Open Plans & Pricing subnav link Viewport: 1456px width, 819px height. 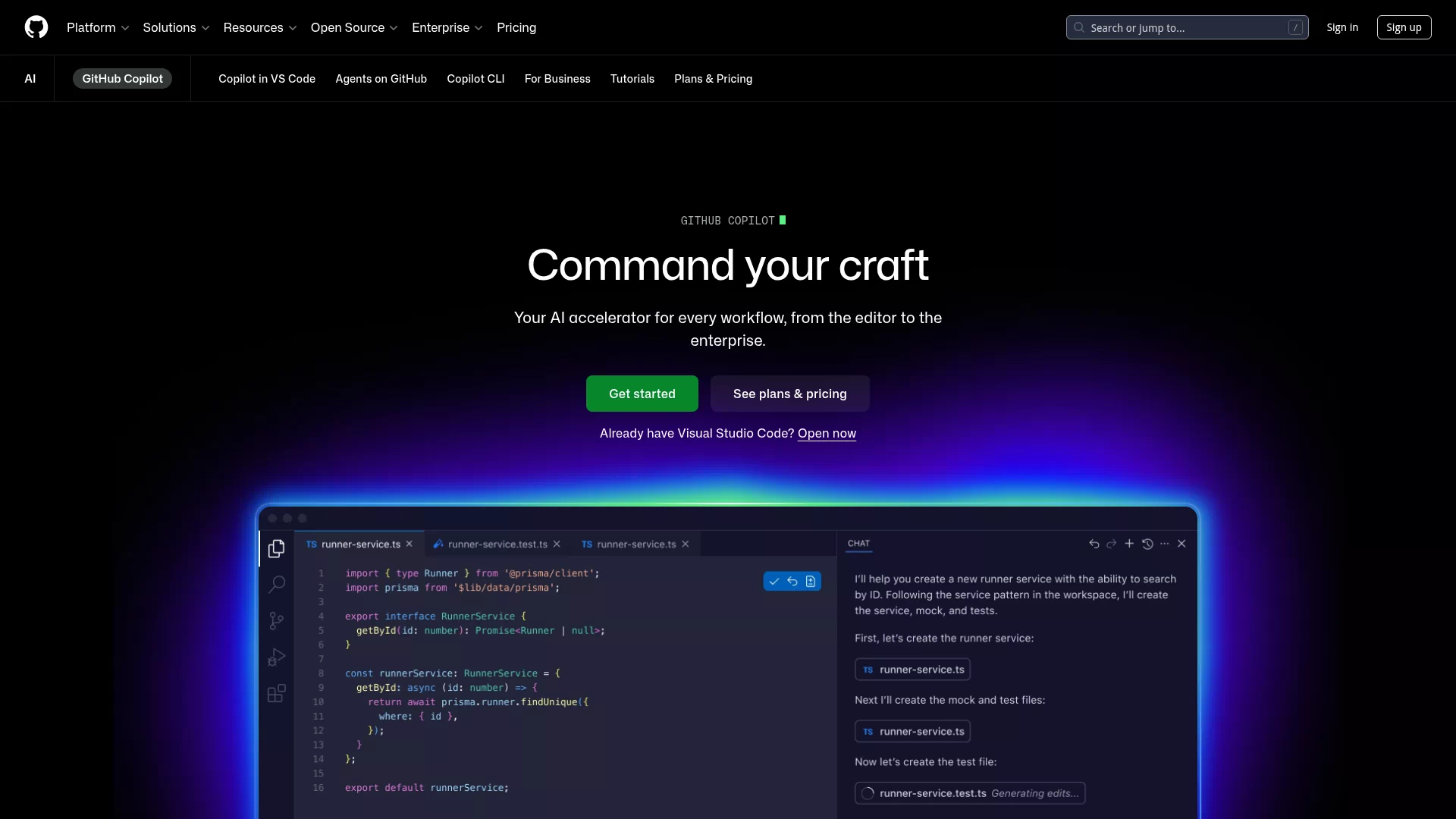(713, 79)
